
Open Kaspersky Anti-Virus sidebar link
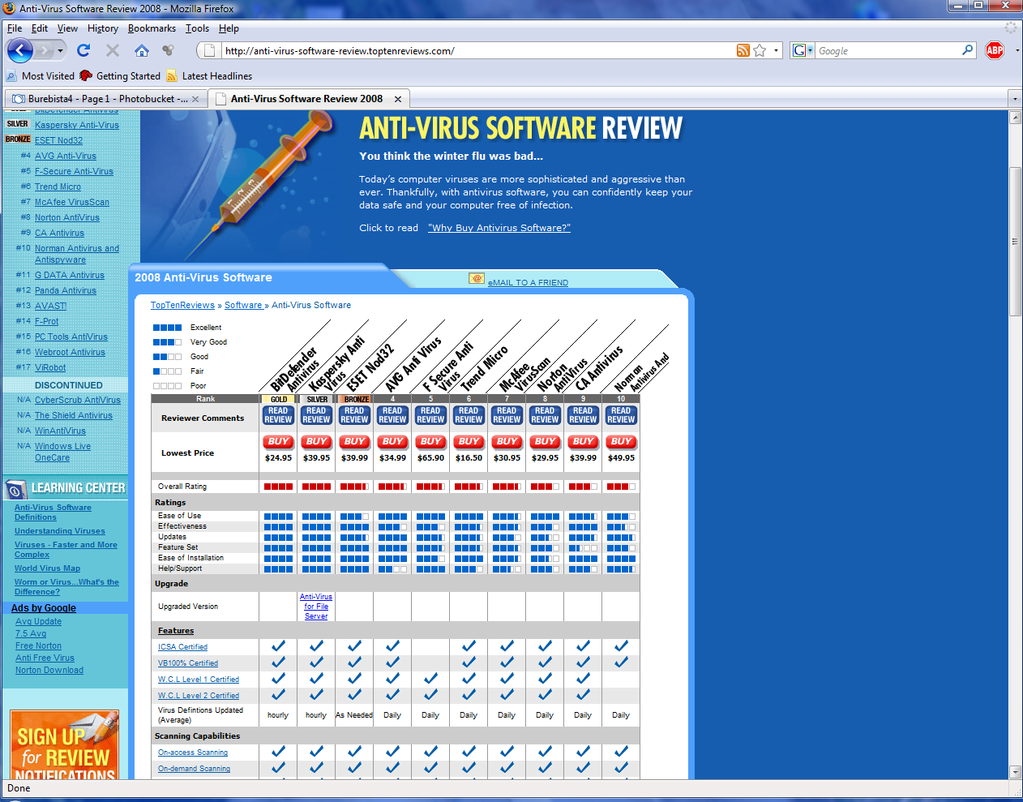(x=77, y=125)
